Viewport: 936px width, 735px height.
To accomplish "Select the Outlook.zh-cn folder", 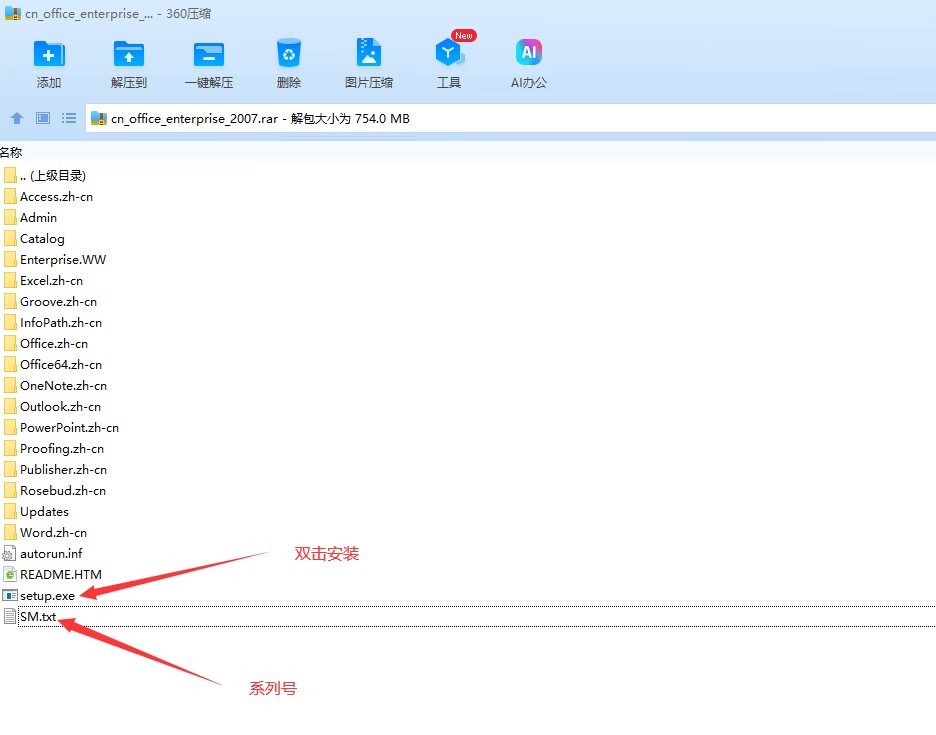I will pos(53,407).
